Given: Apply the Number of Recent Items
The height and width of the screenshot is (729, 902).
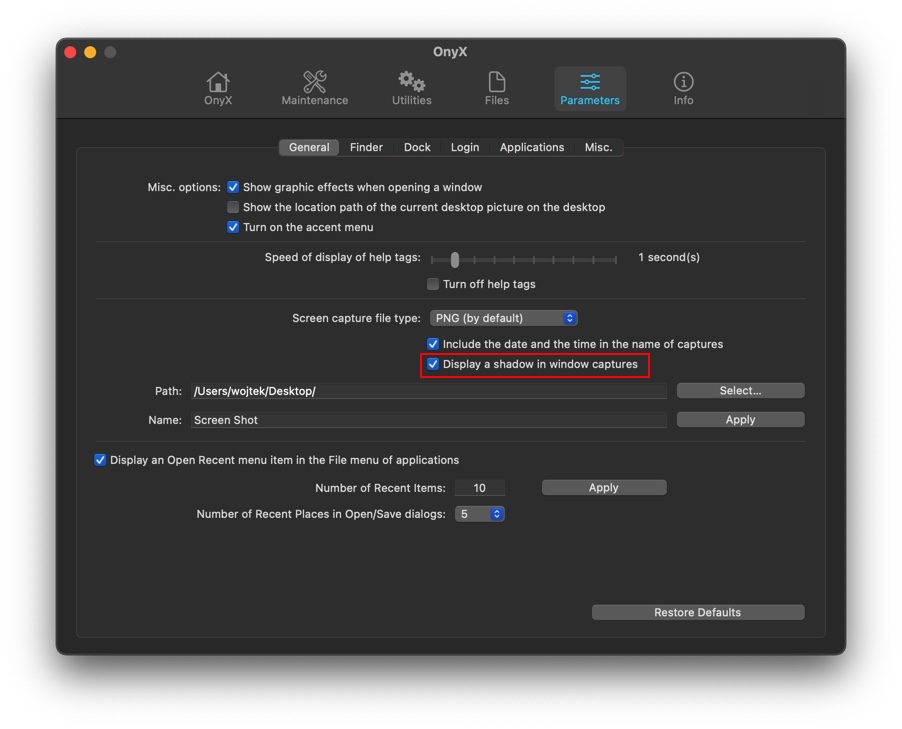Looking at the screenshot, I should coord(604,487).
